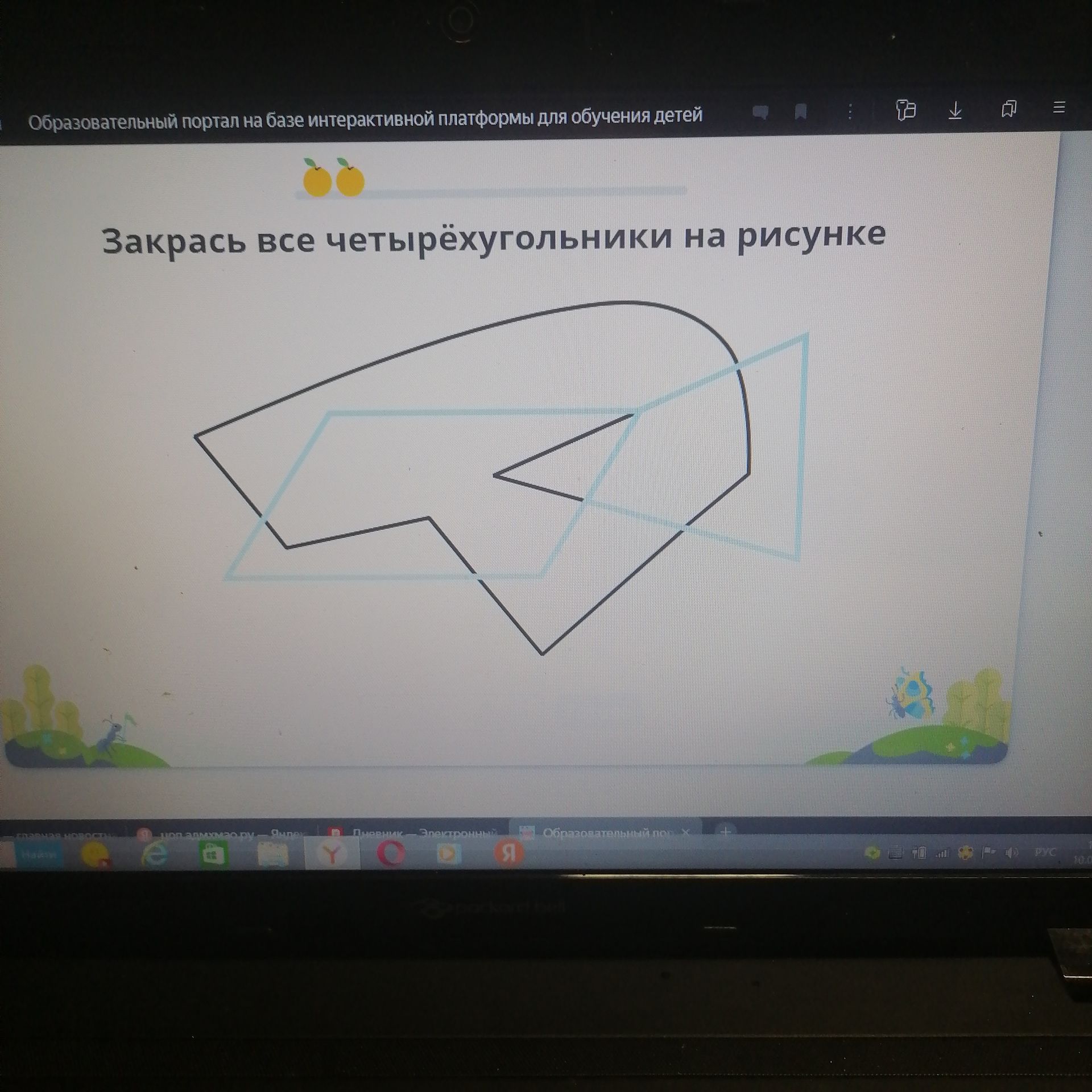This screenshot has height=1092, width=1092.
Task: Open the browser hamburger menu
Action: coord(1058,107)
